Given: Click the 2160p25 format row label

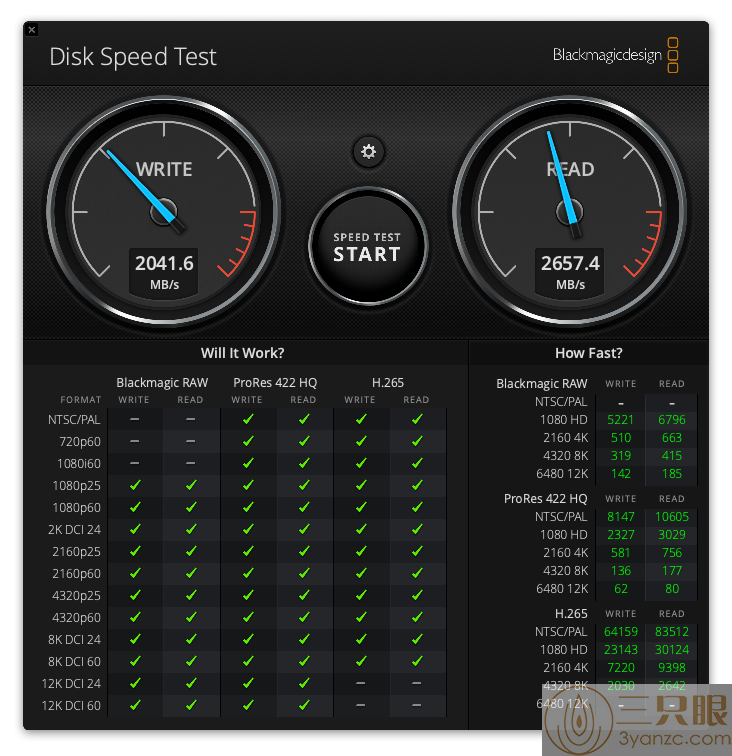Looking at the screenshot, I should tap(77, 552).
